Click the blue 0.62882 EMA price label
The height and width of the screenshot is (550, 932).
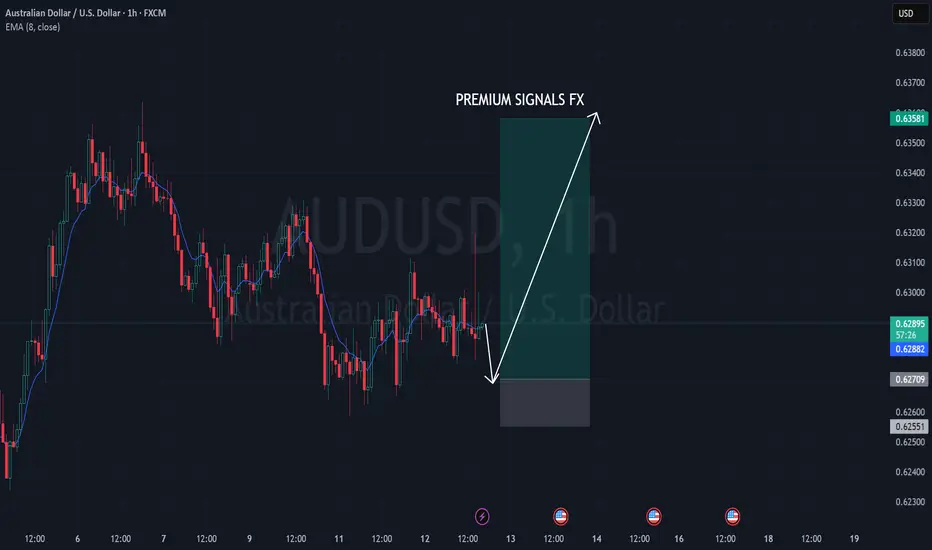909,349
